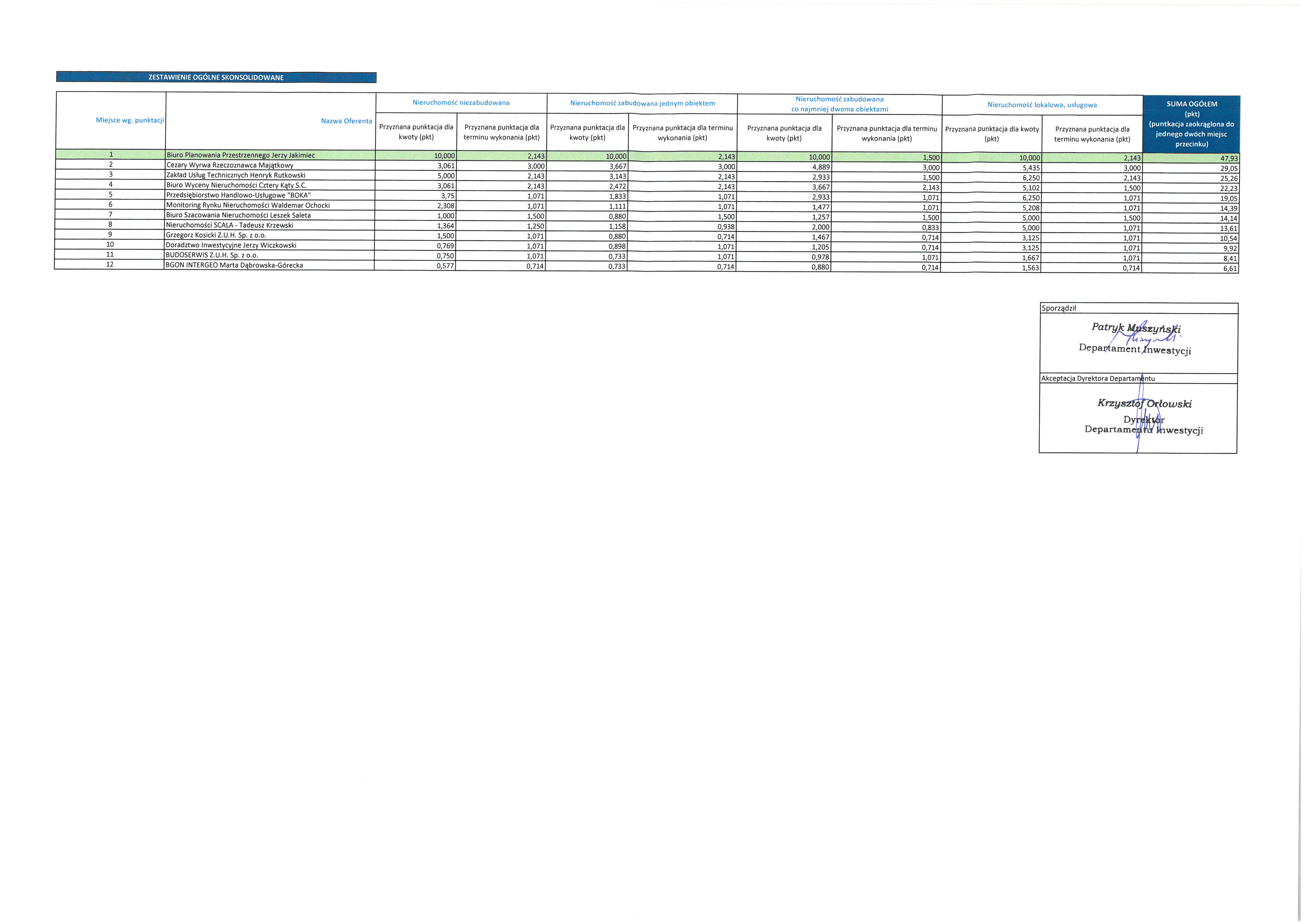
Task: Click the value 3,143
Action: click(x=617, y=177)
